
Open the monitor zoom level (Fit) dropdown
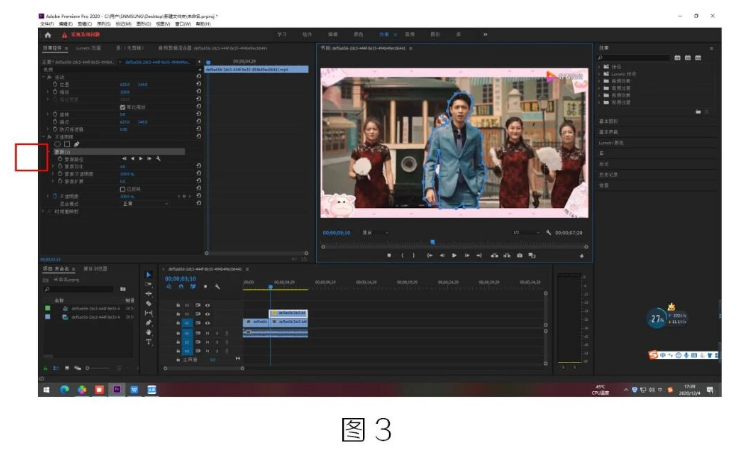[x=374, y=232]
